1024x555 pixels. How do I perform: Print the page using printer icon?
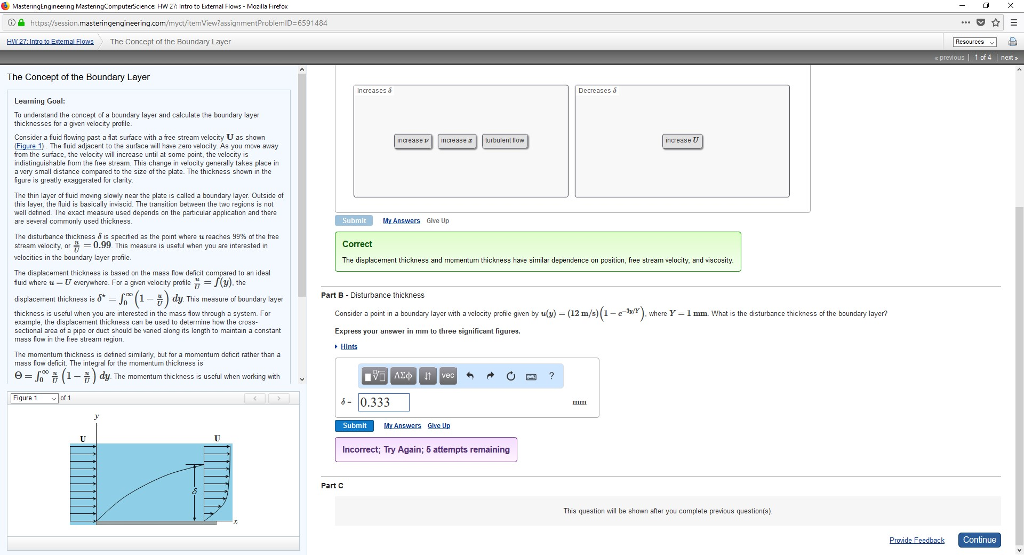1013,42
